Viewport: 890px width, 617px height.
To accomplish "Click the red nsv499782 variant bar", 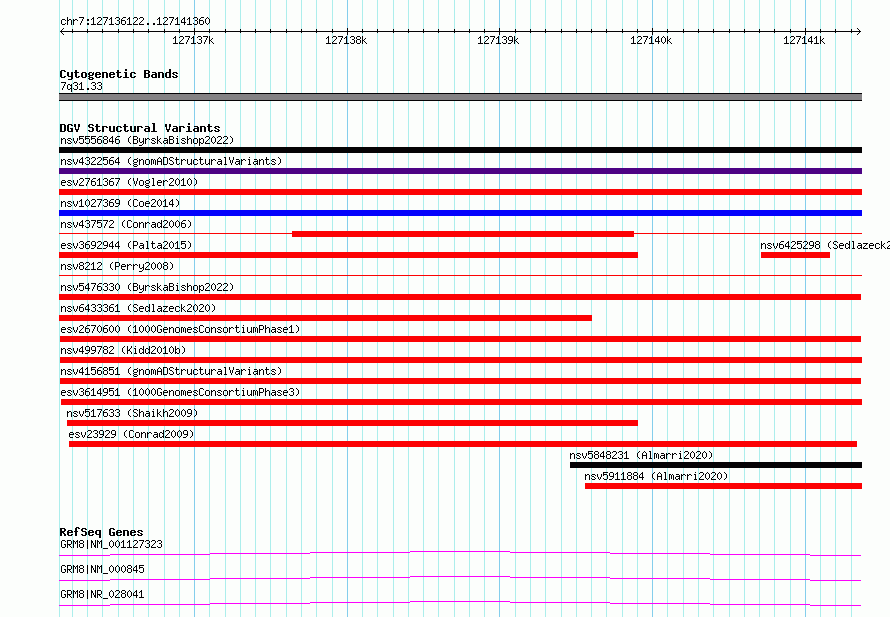I will (x=460, y=360).
